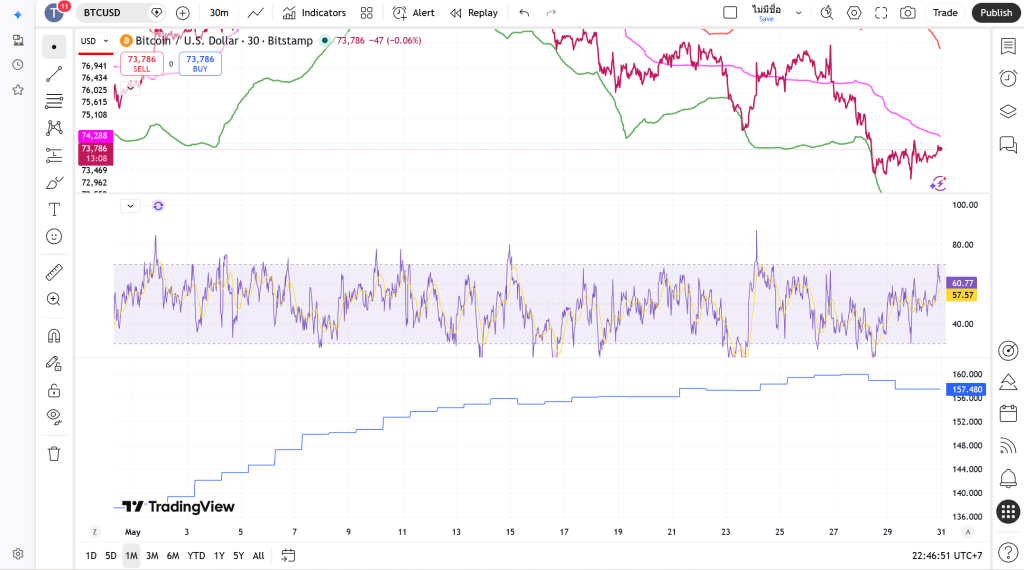
Task: Create an Alert
Action: [413, 12]
